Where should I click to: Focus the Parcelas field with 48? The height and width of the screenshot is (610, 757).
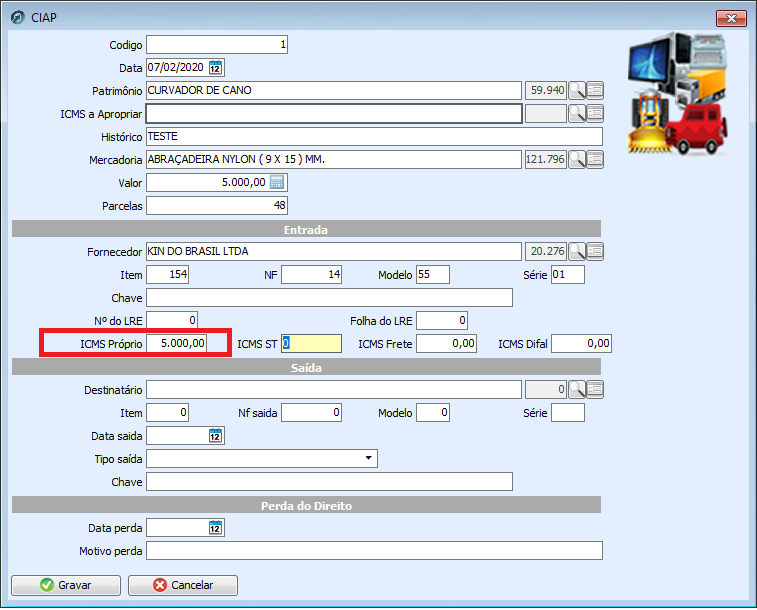(x=217, y=206)
